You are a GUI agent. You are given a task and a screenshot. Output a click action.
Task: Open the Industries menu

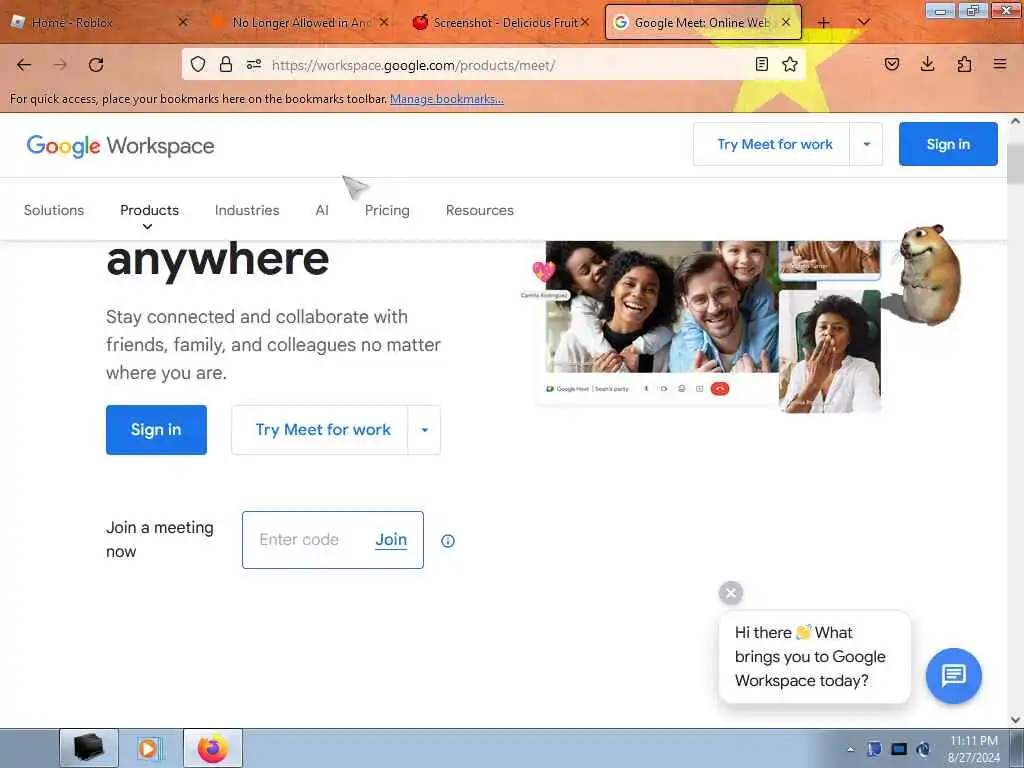[x=247, y=210]
